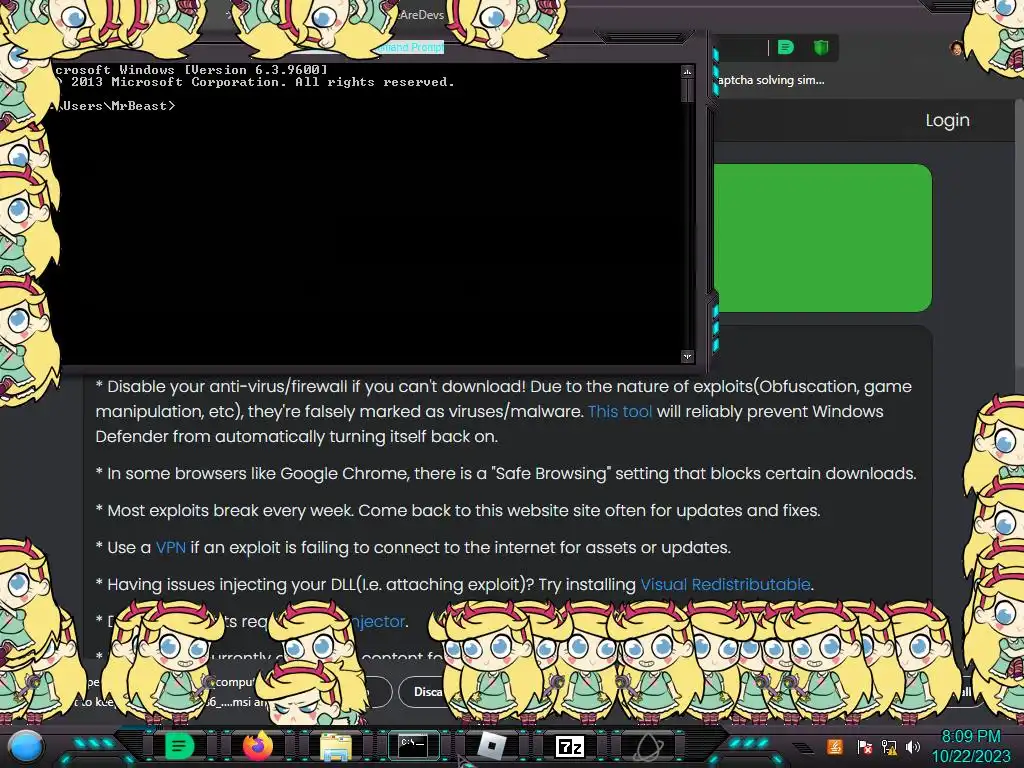Follow the VPN hyperlink
This screenshot has height=768, width=1024.
[170, 547]
